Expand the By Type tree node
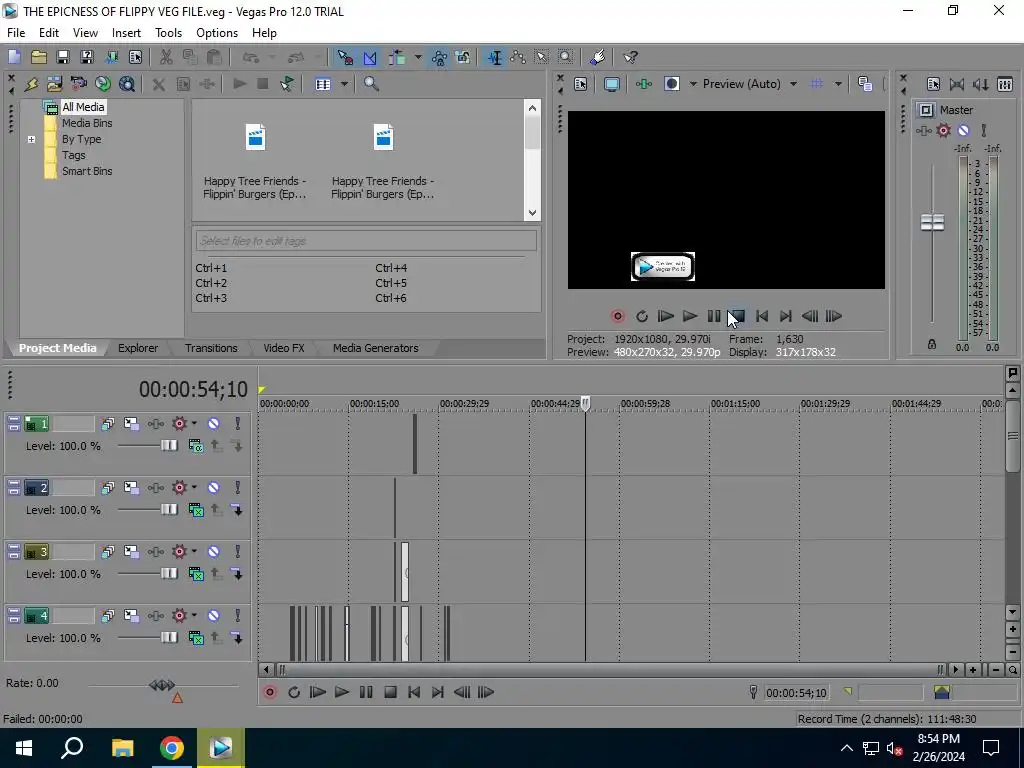 click(x=31, y=139)
